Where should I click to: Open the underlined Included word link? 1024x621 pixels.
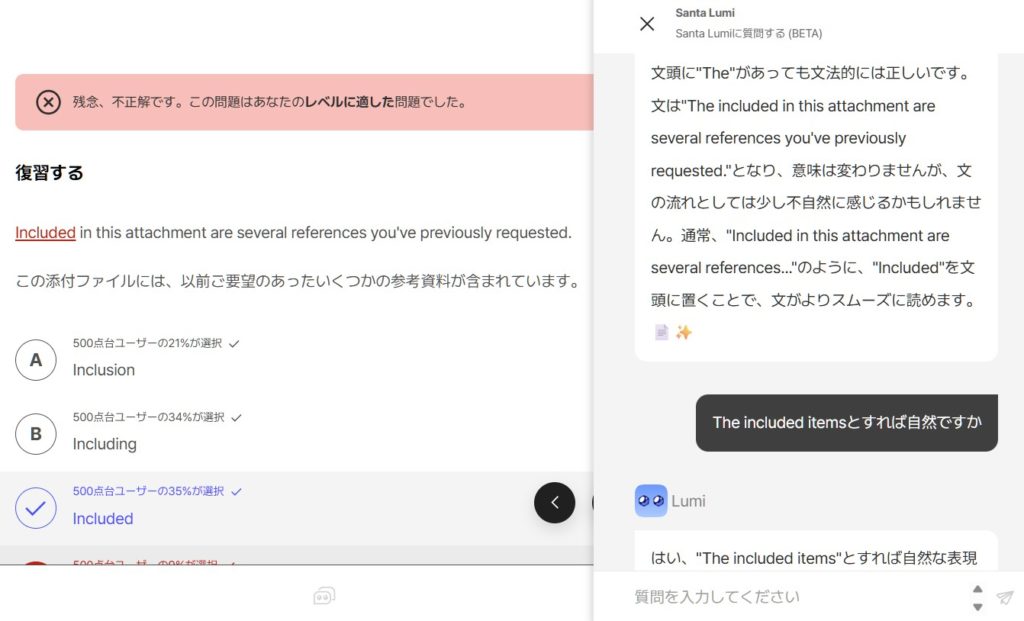coord(45,232)
